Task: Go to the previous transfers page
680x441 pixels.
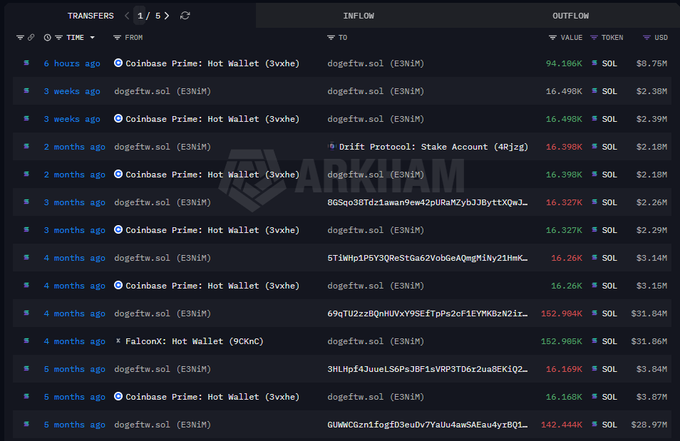Action: [x=127, y=16]
